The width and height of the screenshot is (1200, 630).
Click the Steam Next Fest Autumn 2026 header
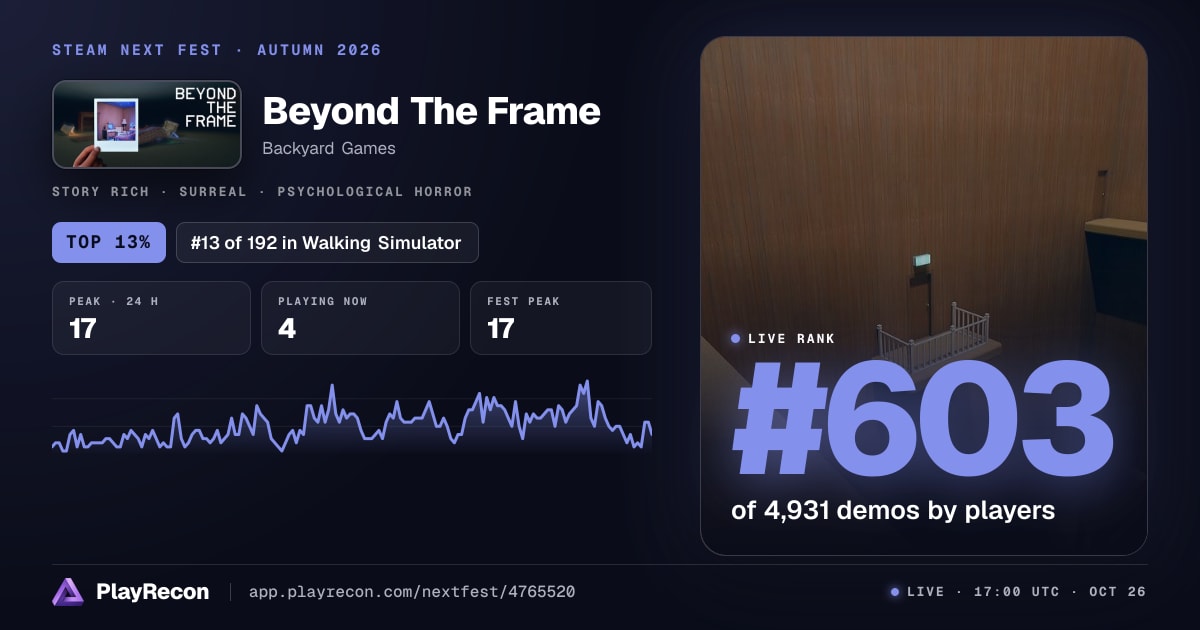click(x=217, y=50)
